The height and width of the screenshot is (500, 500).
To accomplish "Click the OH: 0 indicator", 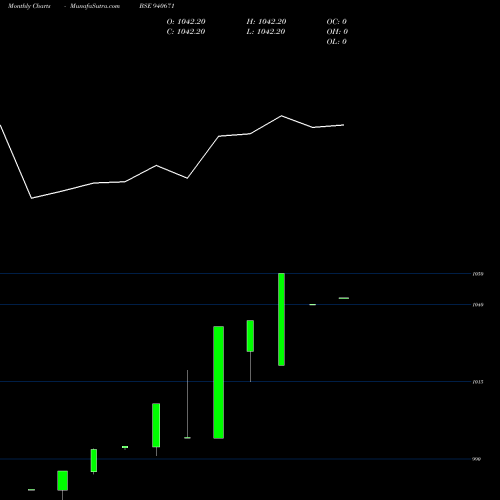I will click(x=337, y=32).
